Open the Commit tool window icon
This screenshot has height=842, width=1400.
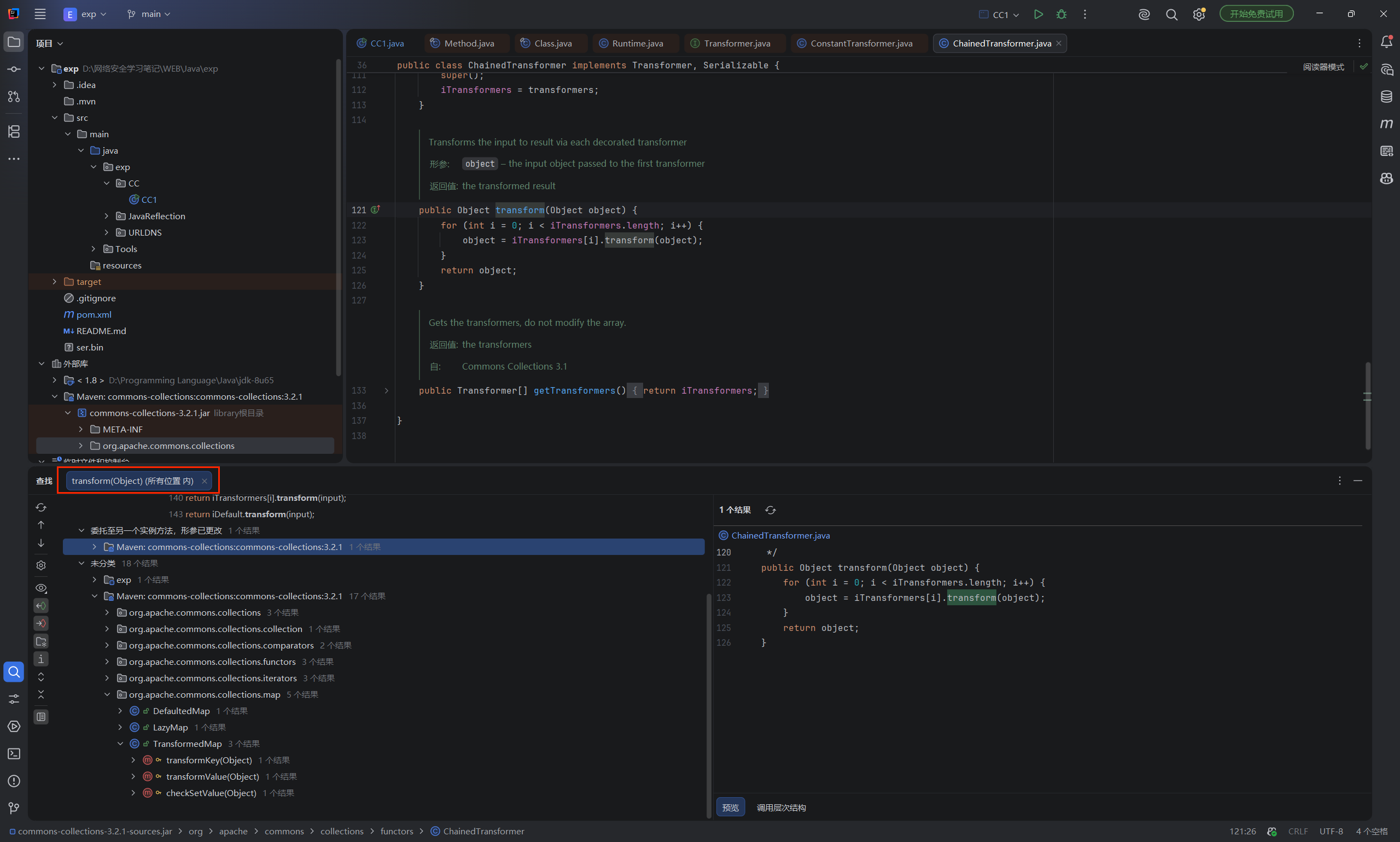coord(14,69)
